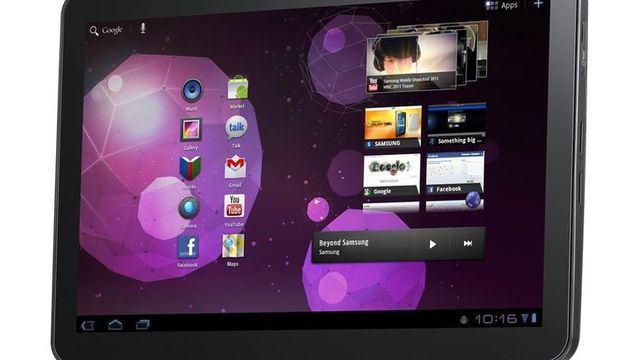Tap the Android notification icon in status bar

[x=463, y=320]
